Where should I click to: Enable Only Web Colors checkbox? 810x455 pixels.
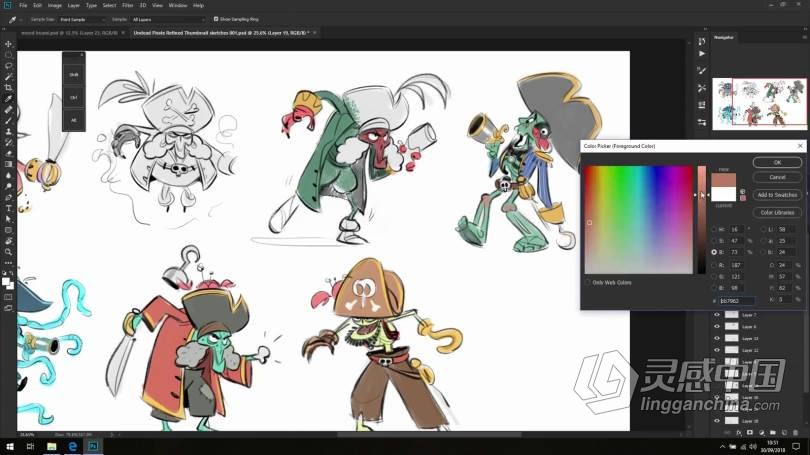pos(587,283)
